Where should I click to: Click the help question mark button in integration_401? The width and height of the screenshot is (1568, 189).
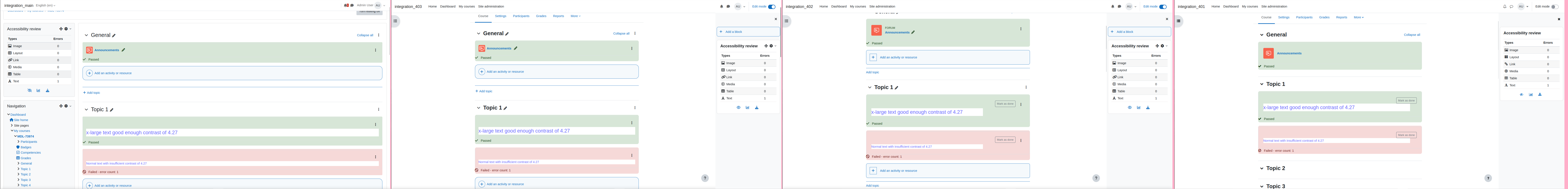(1488, 178)
